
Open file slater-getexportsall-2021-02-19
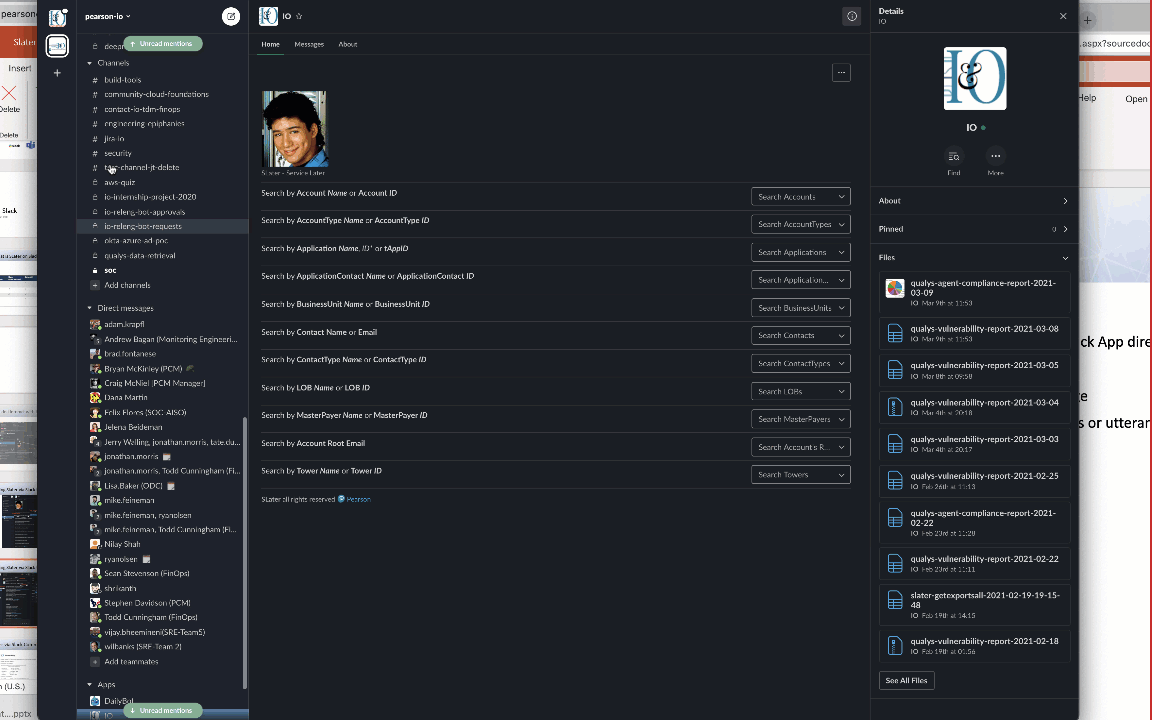point(974,605)
